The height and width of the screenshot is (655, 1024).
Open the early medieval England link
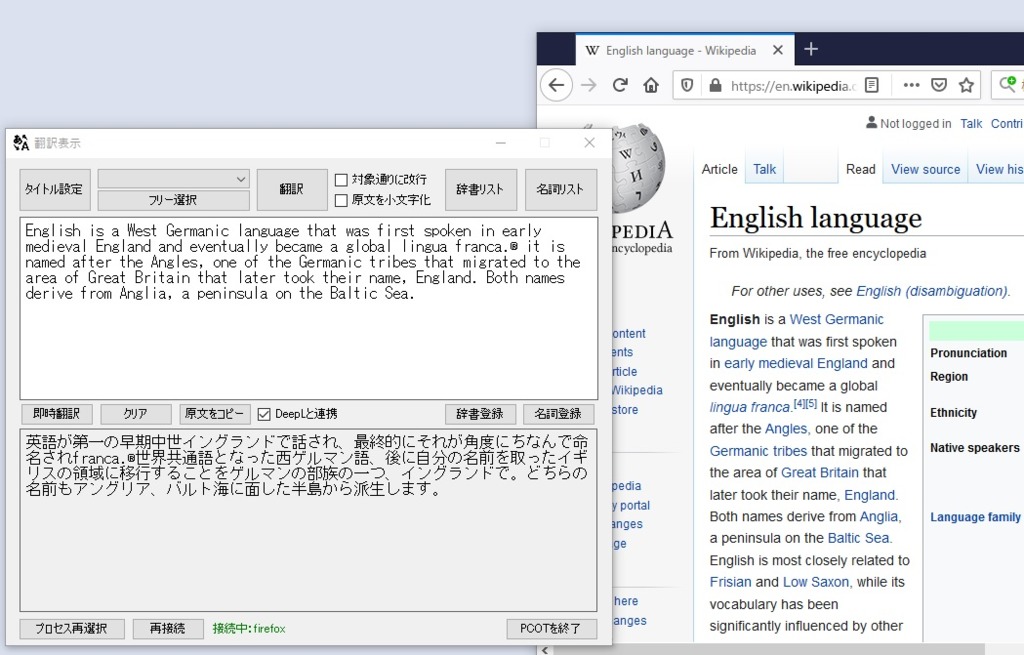tap(796, 363)
